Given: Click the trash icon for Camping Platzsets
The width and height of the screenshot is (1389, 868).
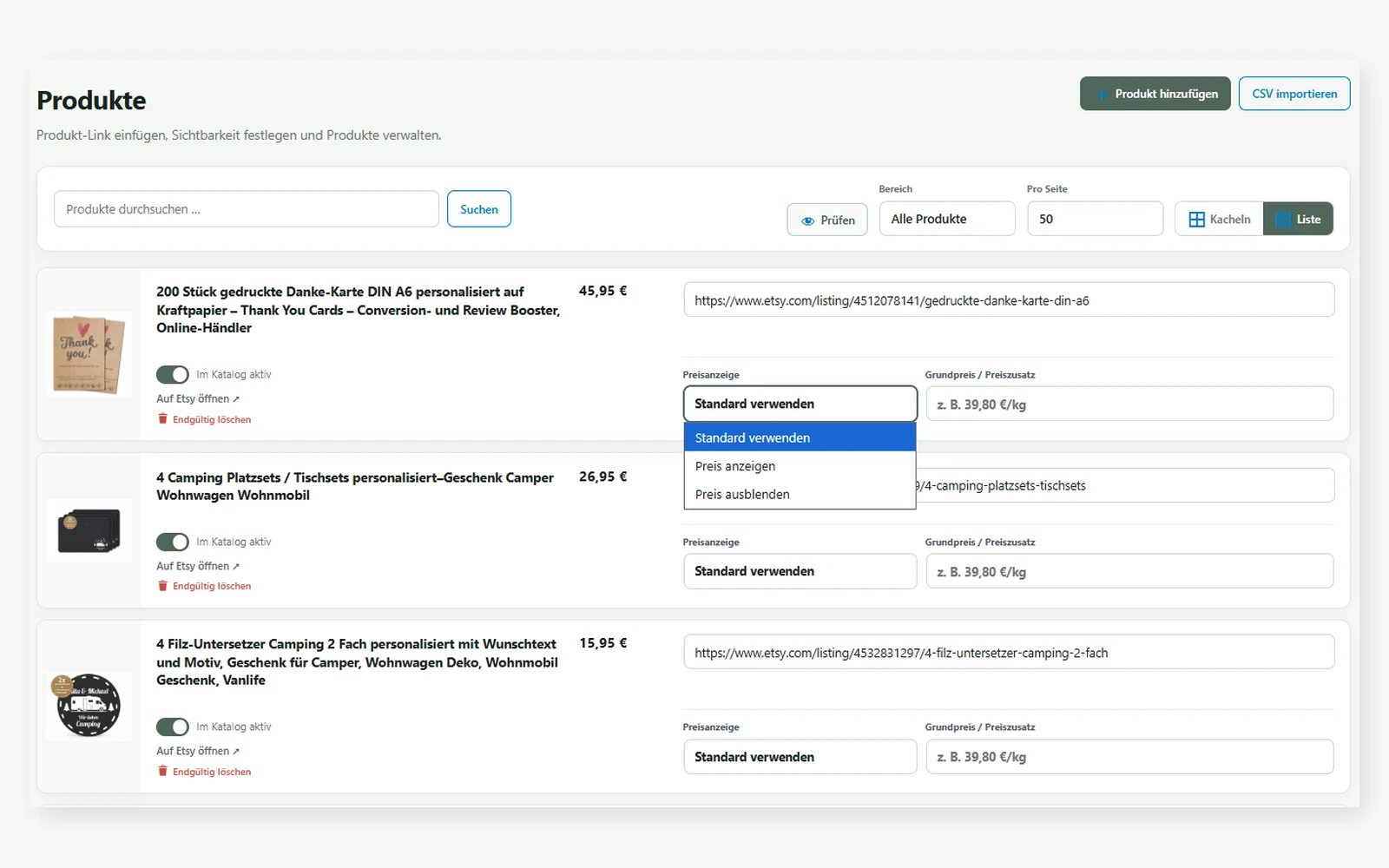Looking at the screenshot, I should [x=162, y=586].
